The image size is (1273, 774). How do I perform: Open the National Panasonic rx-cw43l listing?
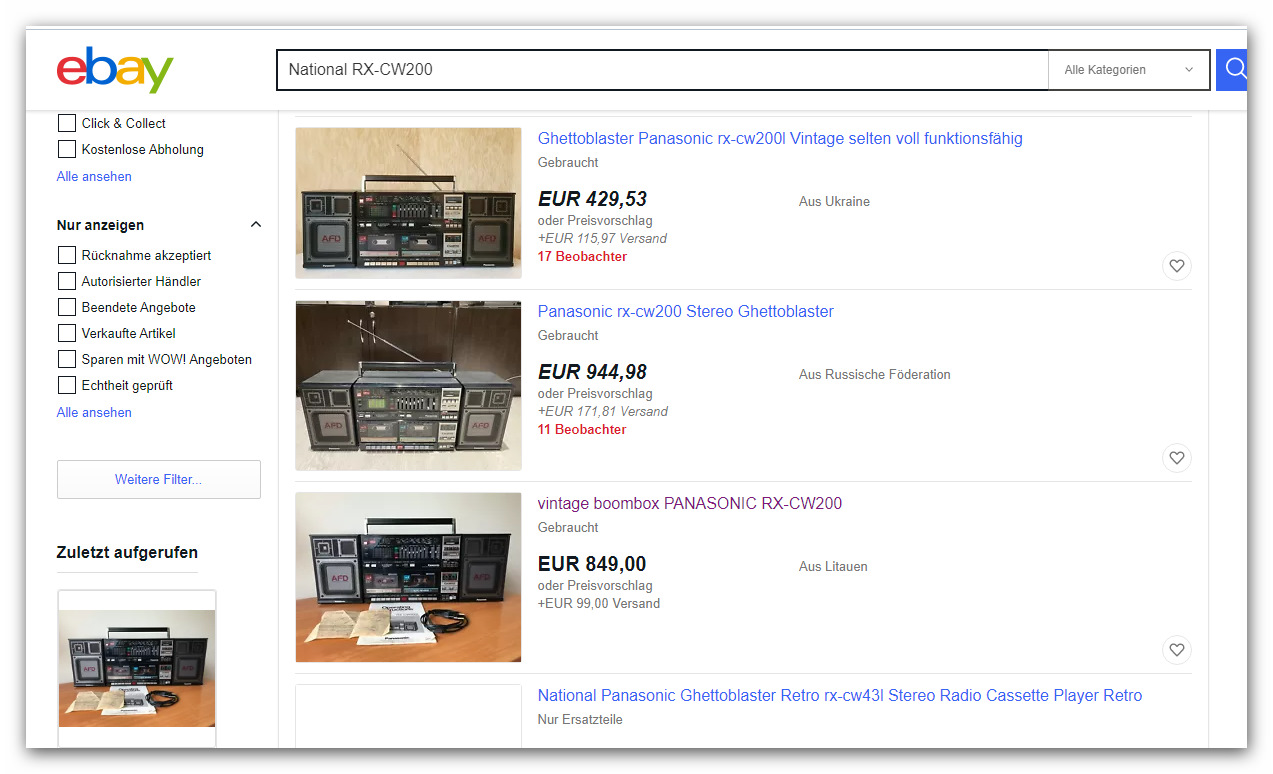click(839, 695)
